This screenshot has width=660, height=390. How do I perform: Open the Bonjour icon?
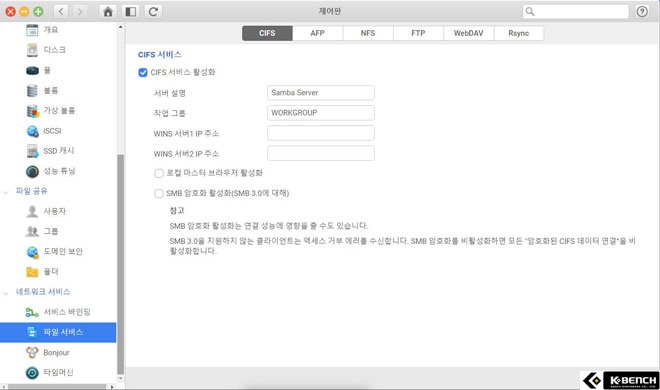(32, 353)
